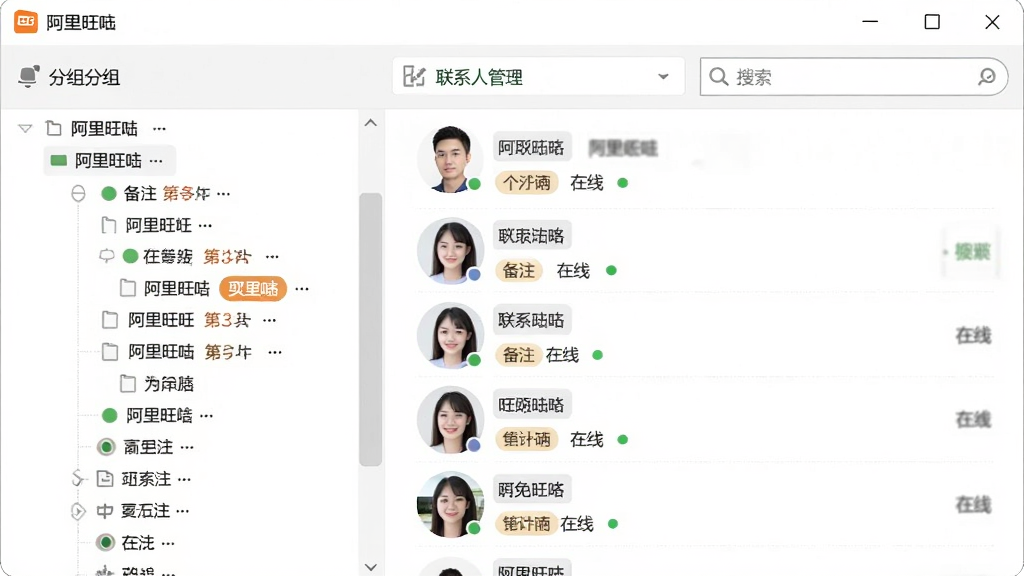Open ellipsis menu on round-green-dot 阿里旺 contact row
Screen dimensions: 1024x576
[x=206, y=415]
